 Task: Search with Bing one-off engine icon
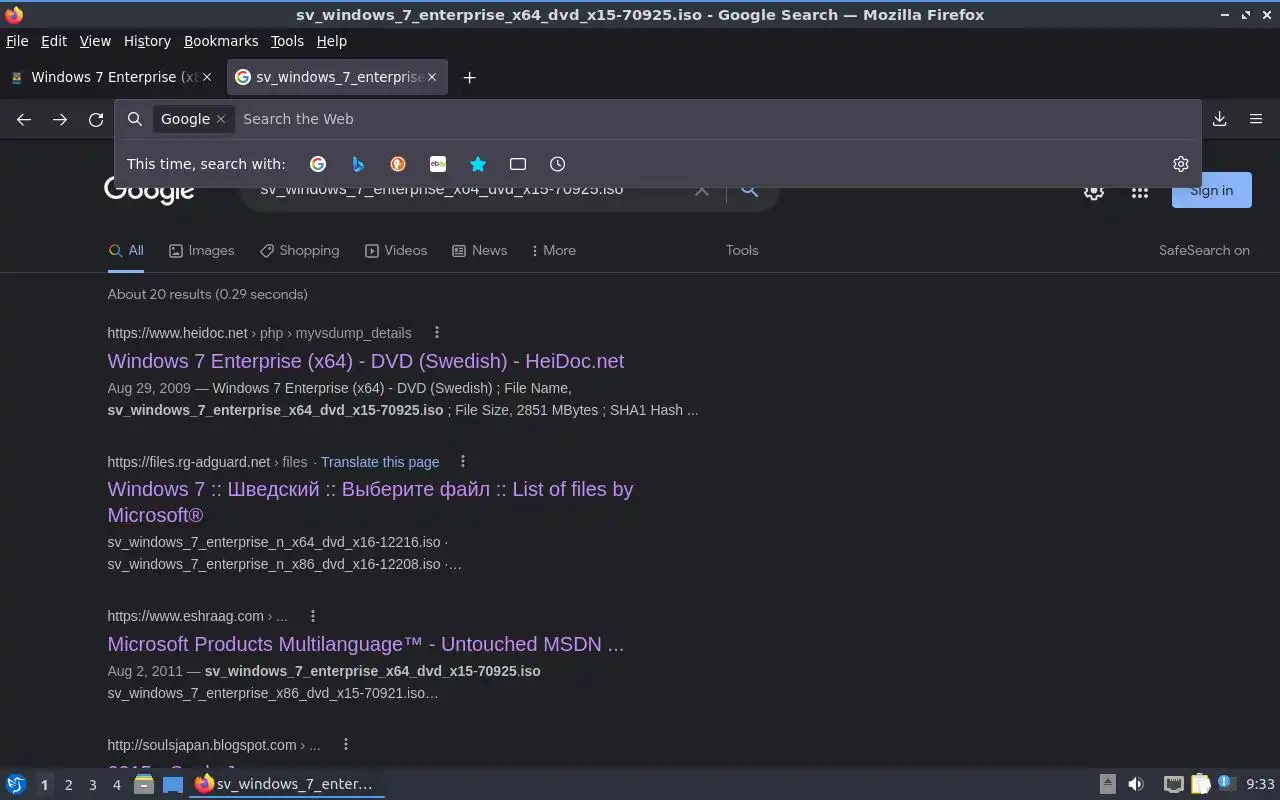click(x=358, y=164)
